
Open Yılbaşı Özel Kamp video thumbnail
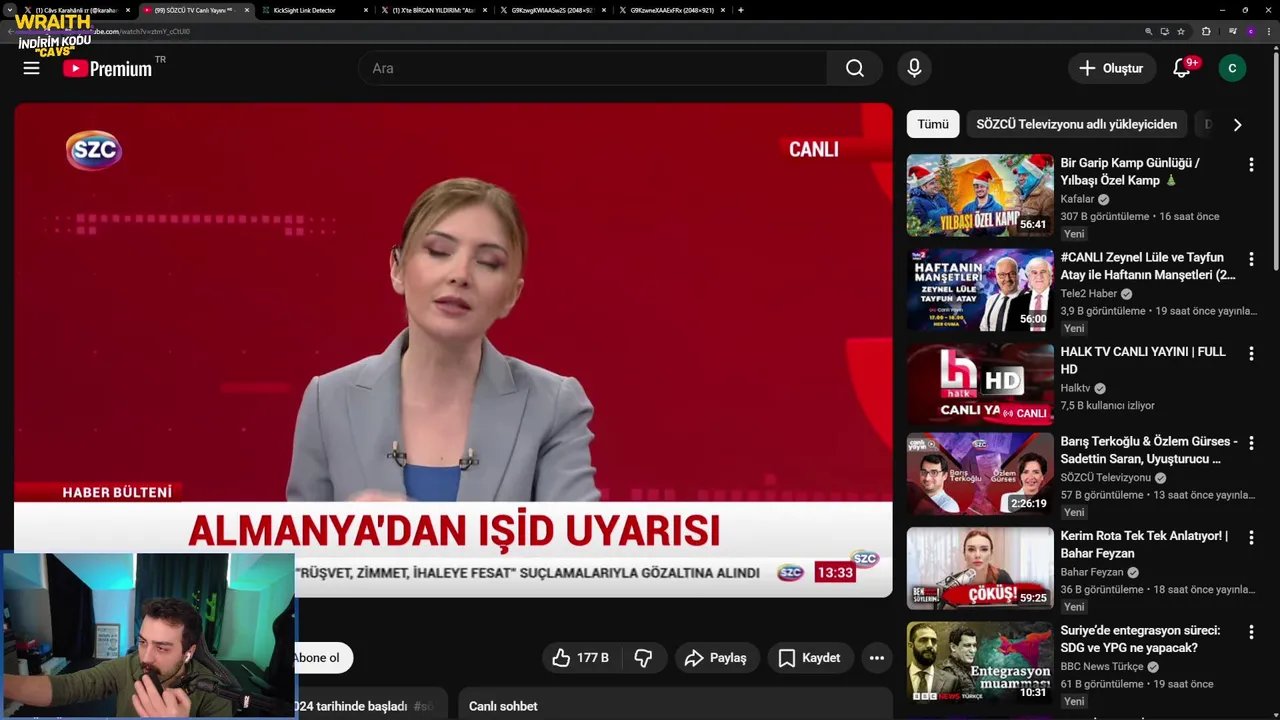[x=980, y=195]
